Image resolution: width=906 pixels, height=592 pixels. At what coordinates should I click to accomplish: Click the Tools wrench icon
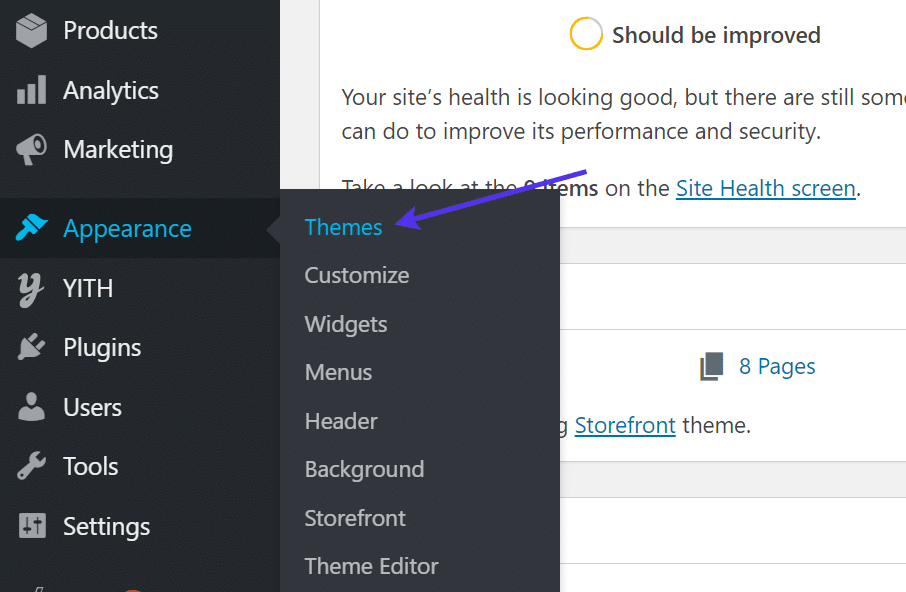32,467
